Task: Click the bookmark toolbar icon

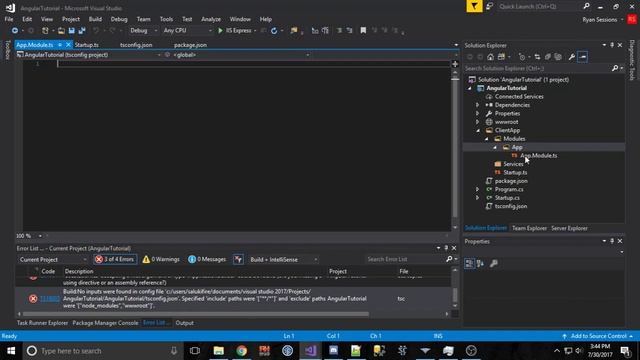Action: click(363, 31)
